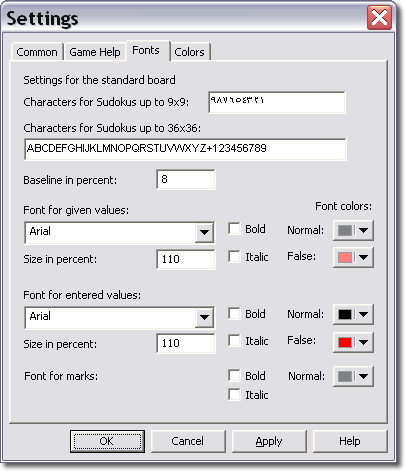Switch to the Colors tab
This screenshot has width=405, height=471.
(x=189, y=52)
